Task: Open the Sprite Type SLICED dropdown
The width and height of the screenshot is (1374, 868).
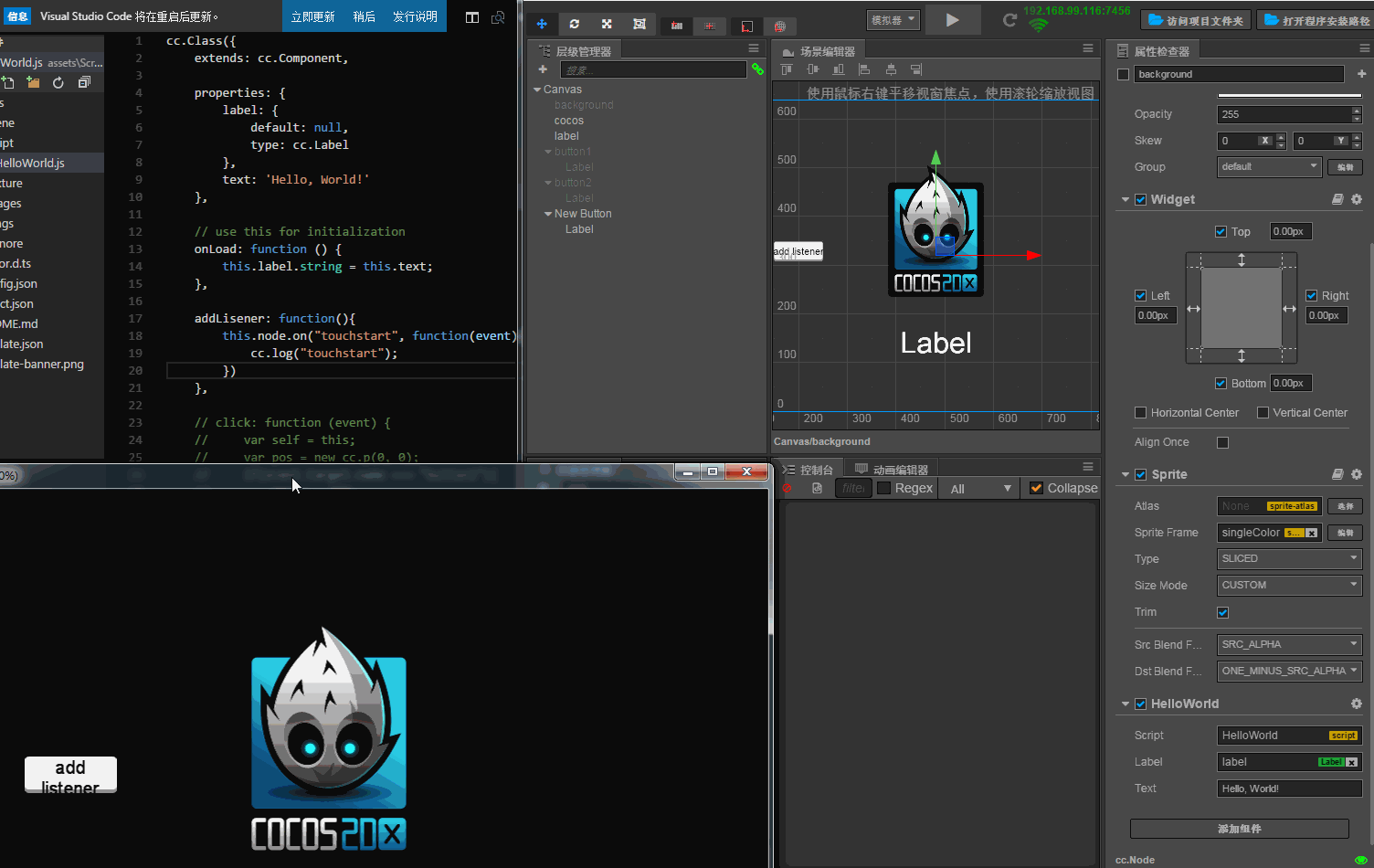Action: pos(1289,558)
